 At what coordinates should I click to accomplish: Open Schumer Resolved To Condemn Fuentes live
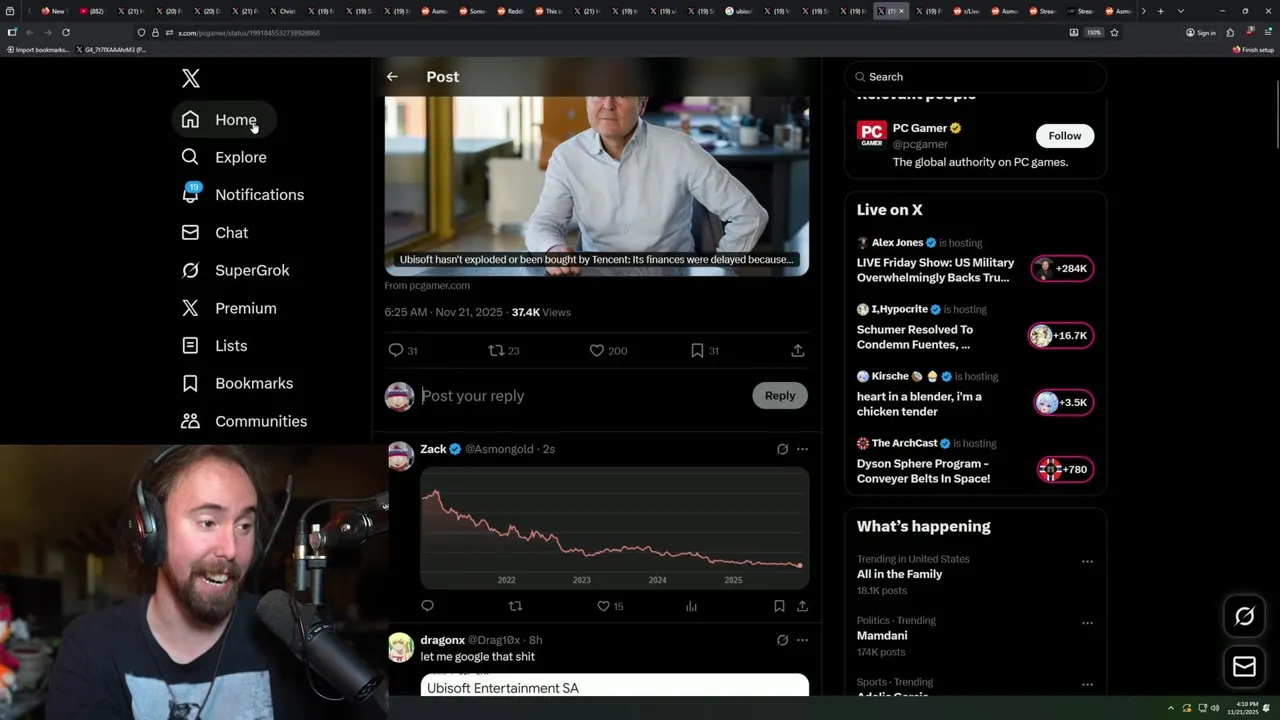point(915,337)
